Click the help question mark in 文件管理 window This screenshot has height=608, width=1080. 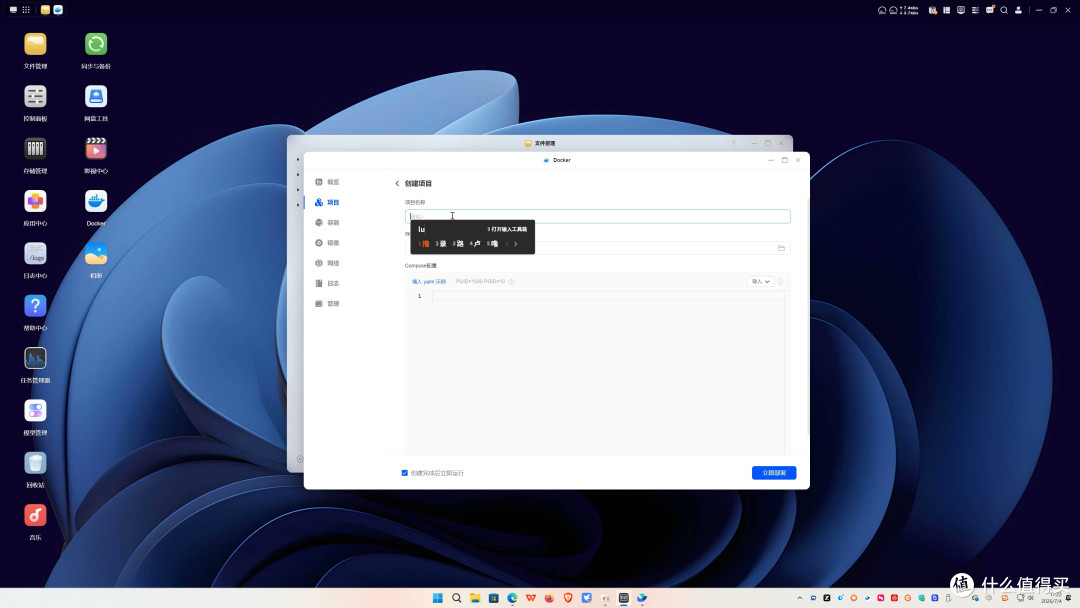734,143
